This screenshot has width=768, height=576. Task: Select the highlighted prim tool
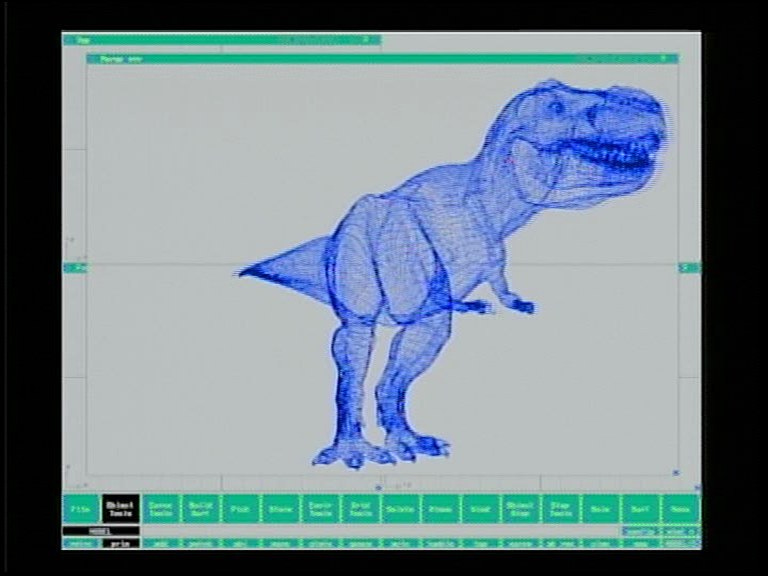coord(121,544)
